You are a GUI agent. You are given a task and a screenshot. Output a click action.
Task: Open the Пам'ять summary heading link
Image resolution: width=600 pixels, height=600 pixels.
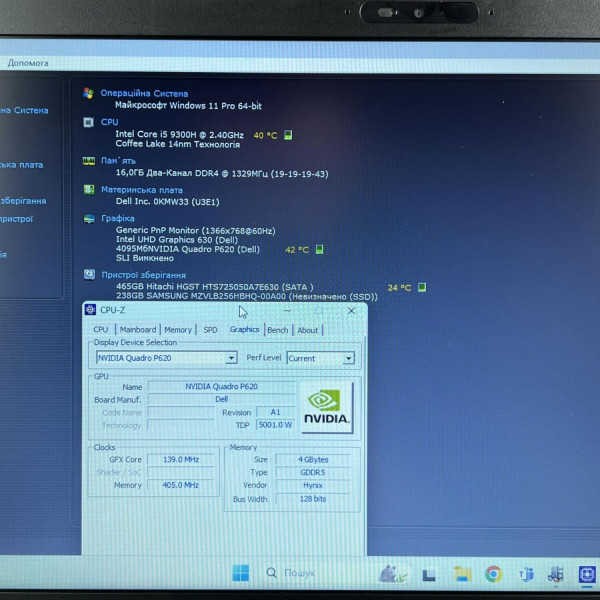pyautogui.click(x=118, y=161)
